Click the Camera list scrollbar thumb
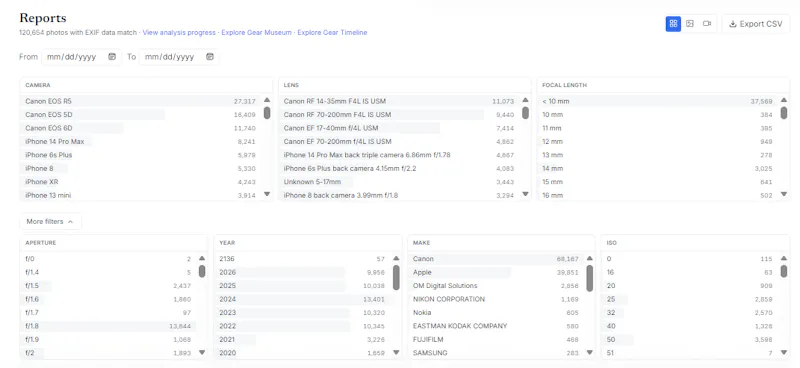The width and height of the screenshot is (800, 368). click(267, 113)
